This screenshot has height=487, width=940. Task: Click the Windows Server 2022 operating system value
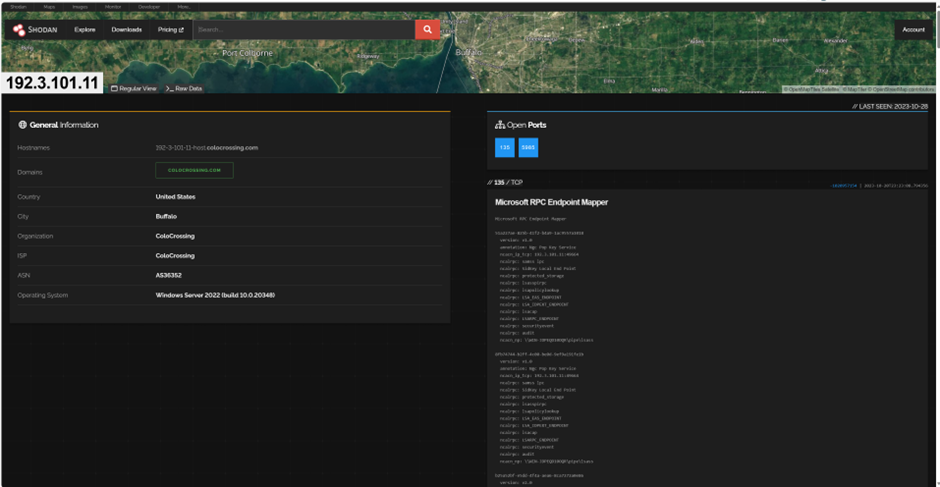click(x=215, y=295)
